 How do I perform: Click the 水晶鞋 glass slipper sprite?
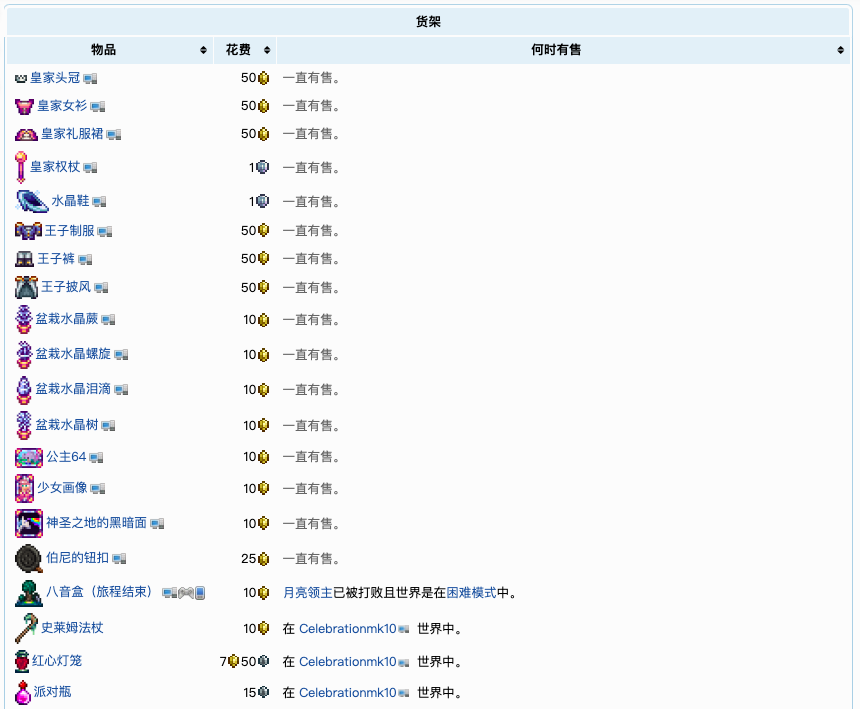pyautogui.click(x=30, y=199)
